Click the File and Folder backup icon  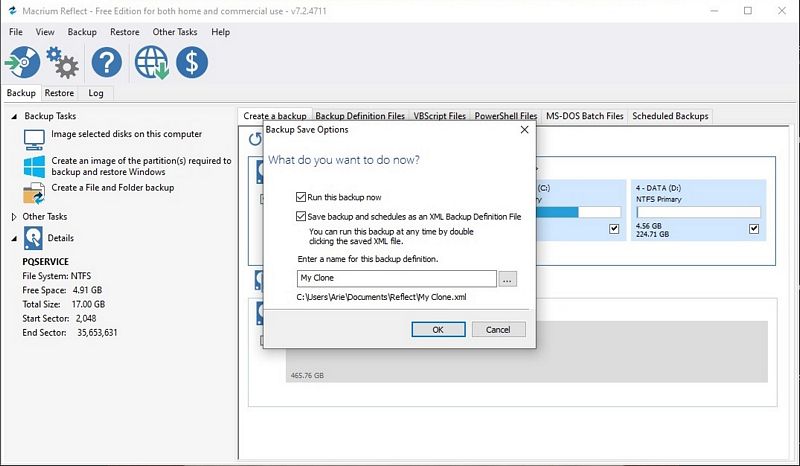[34, 193]
